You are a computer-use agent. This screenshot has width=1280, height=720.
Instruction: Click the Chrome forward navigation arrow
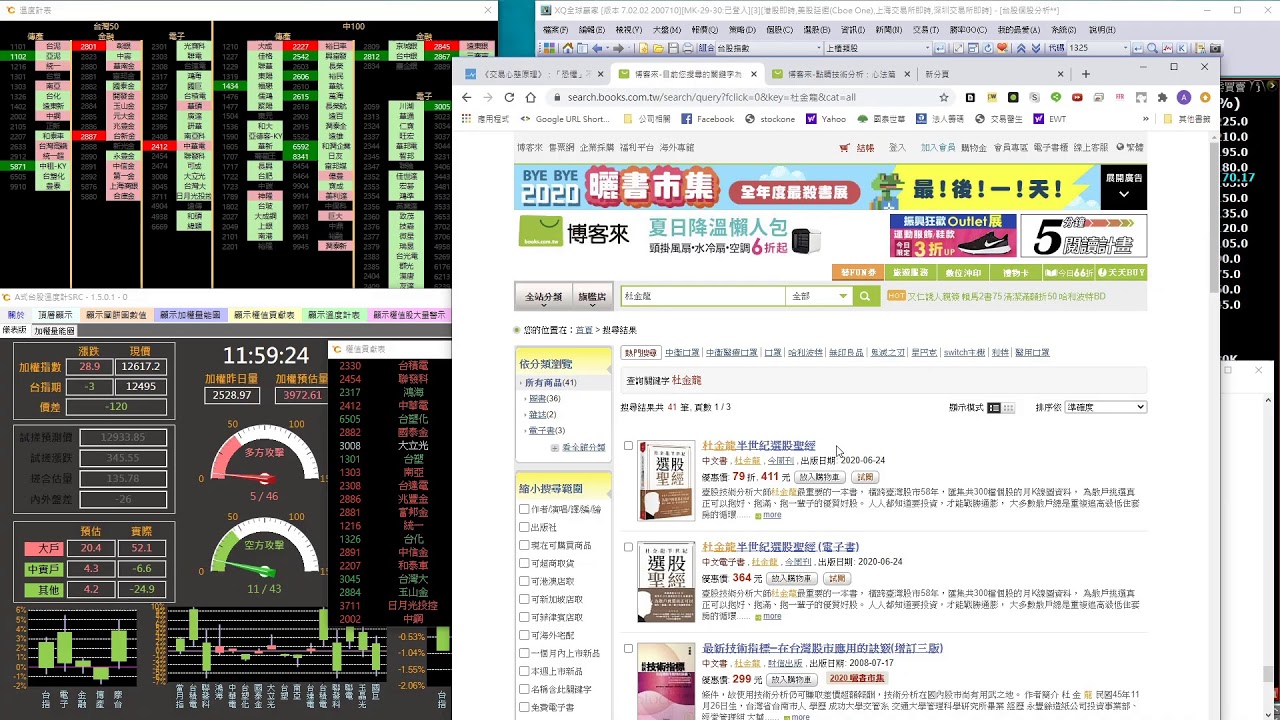point(487,97)
